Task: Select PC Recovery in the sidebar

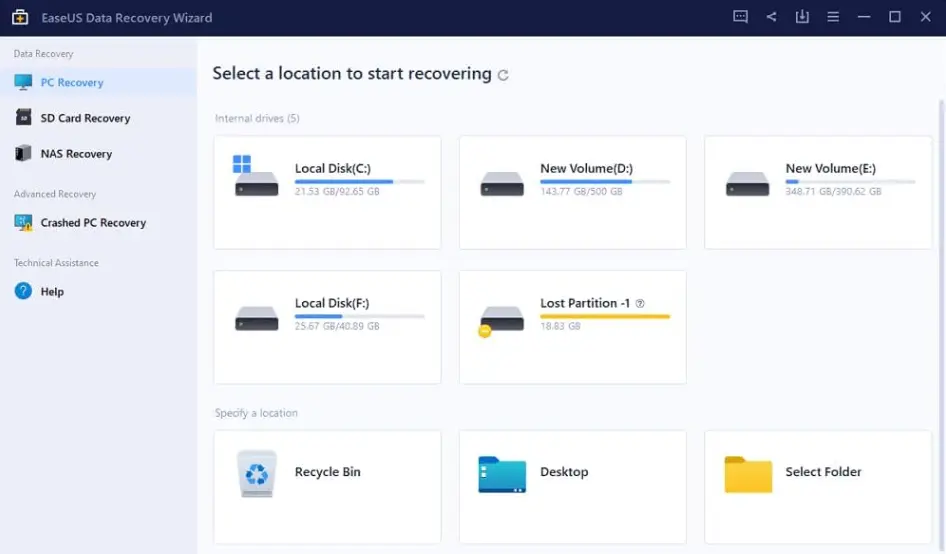Action: (98, 82)
